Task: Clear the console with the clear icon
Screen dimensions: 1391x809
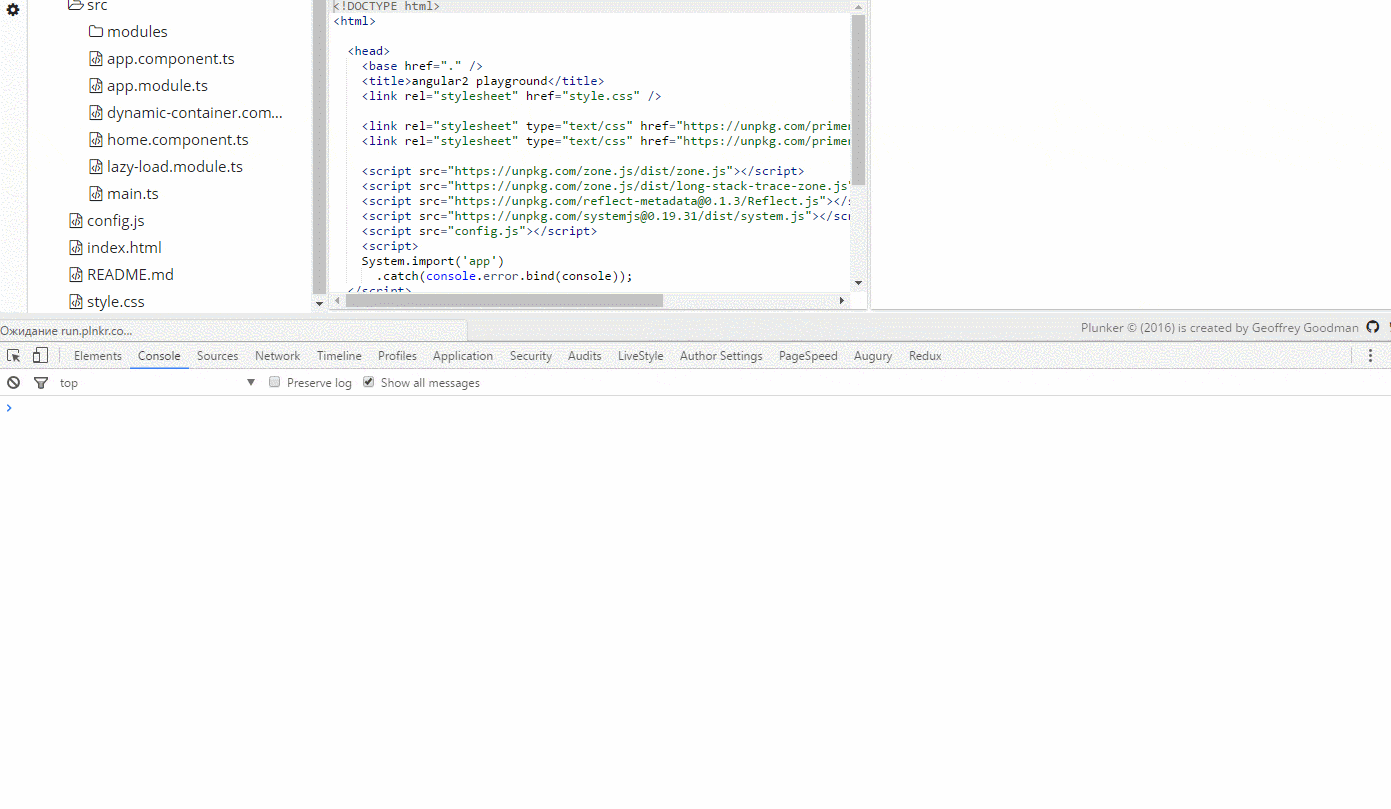Action: pyautogui.click(x=14, y=382)
